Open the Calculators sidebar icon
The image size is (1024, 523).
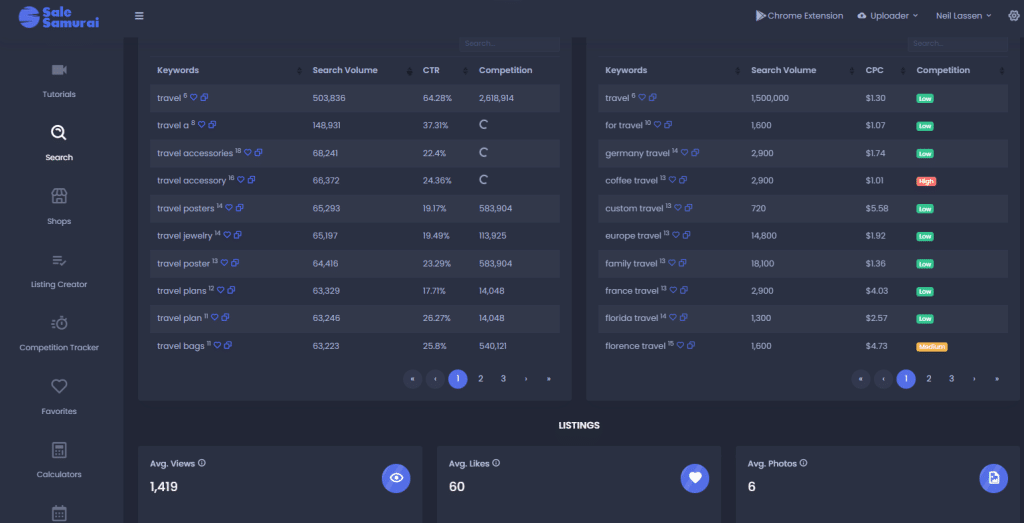(59, 450)
